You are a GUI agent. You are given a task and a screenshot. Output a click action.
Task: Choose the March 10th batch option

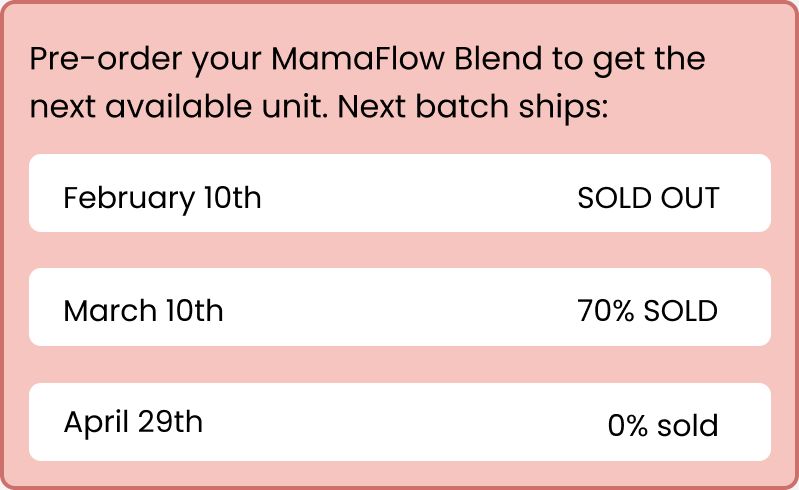pos(400,307)
